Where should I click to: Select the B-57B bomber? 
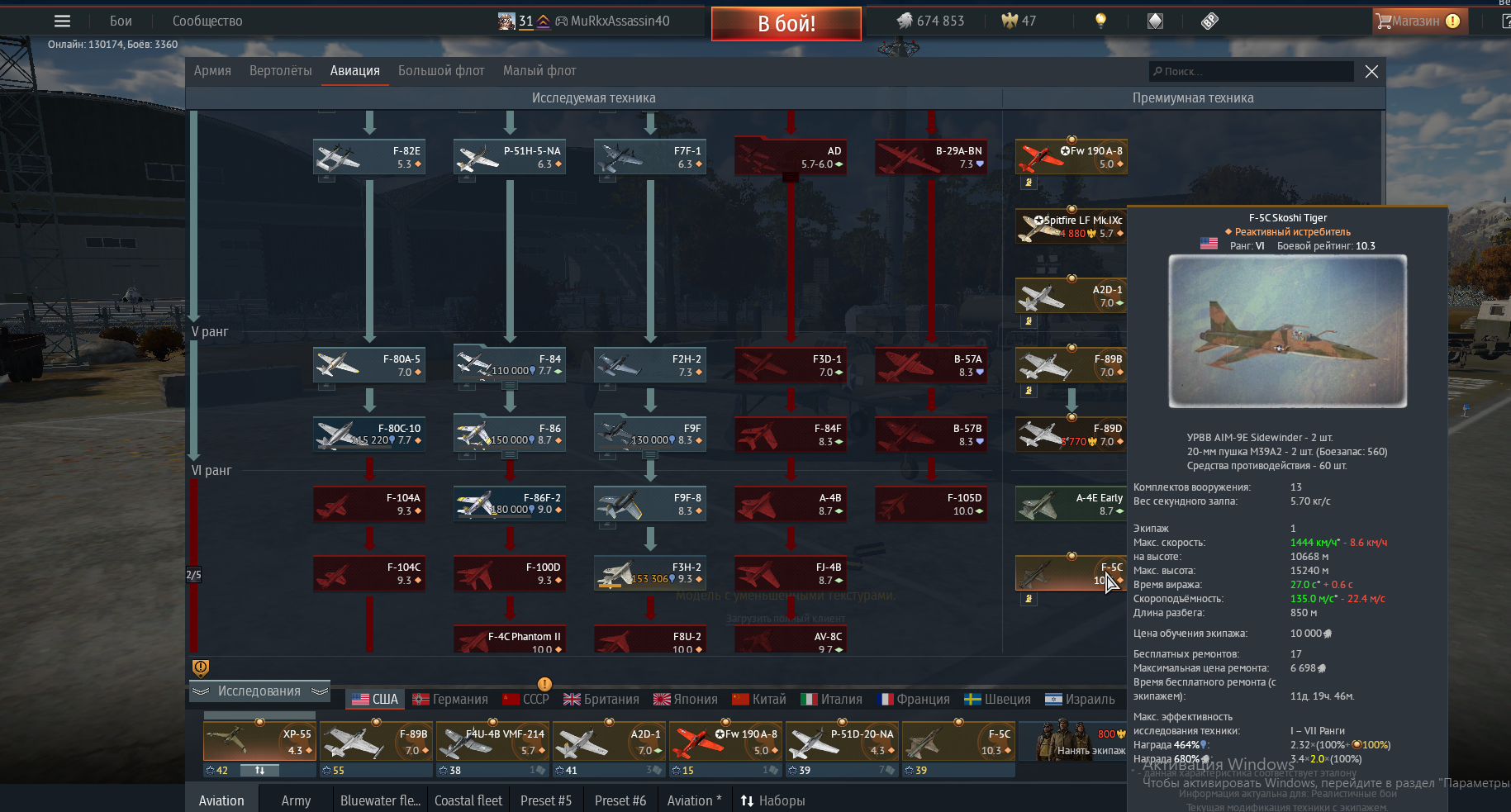[931, 434]
